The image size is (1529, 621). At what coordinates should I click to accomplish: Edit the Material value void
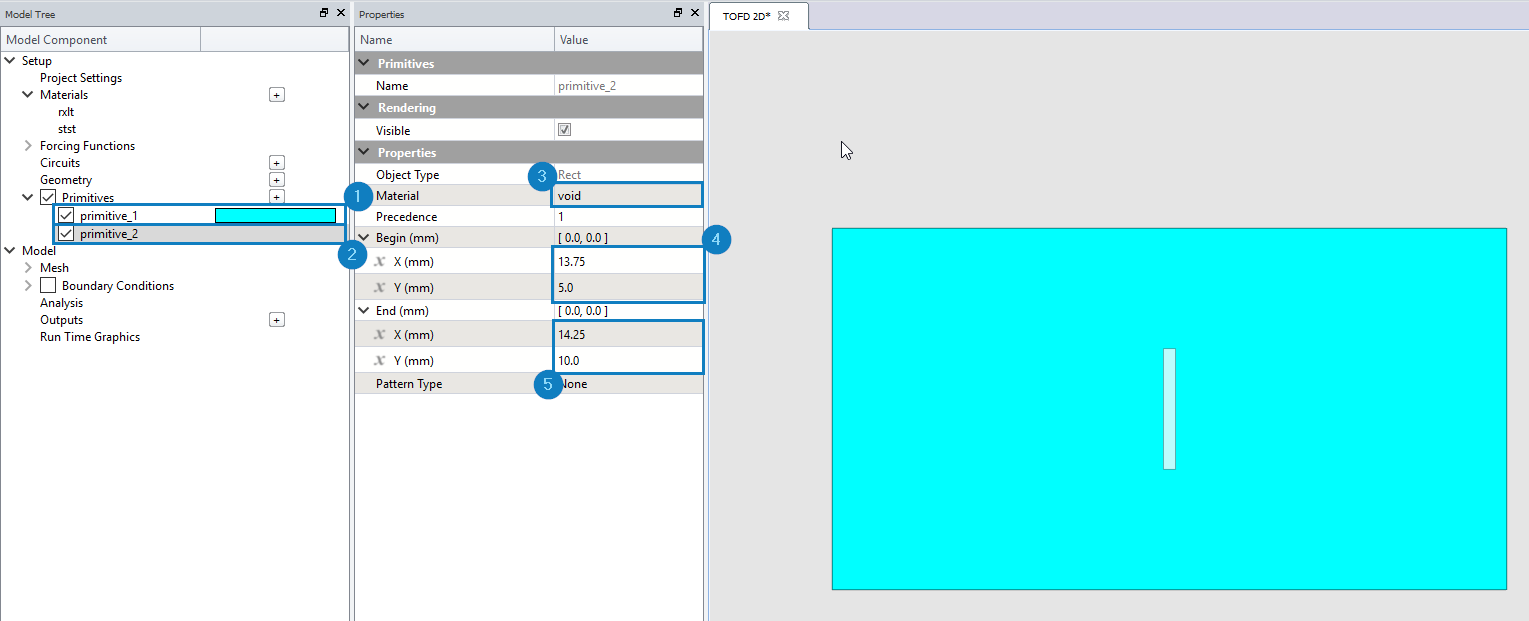pos(628,196)
